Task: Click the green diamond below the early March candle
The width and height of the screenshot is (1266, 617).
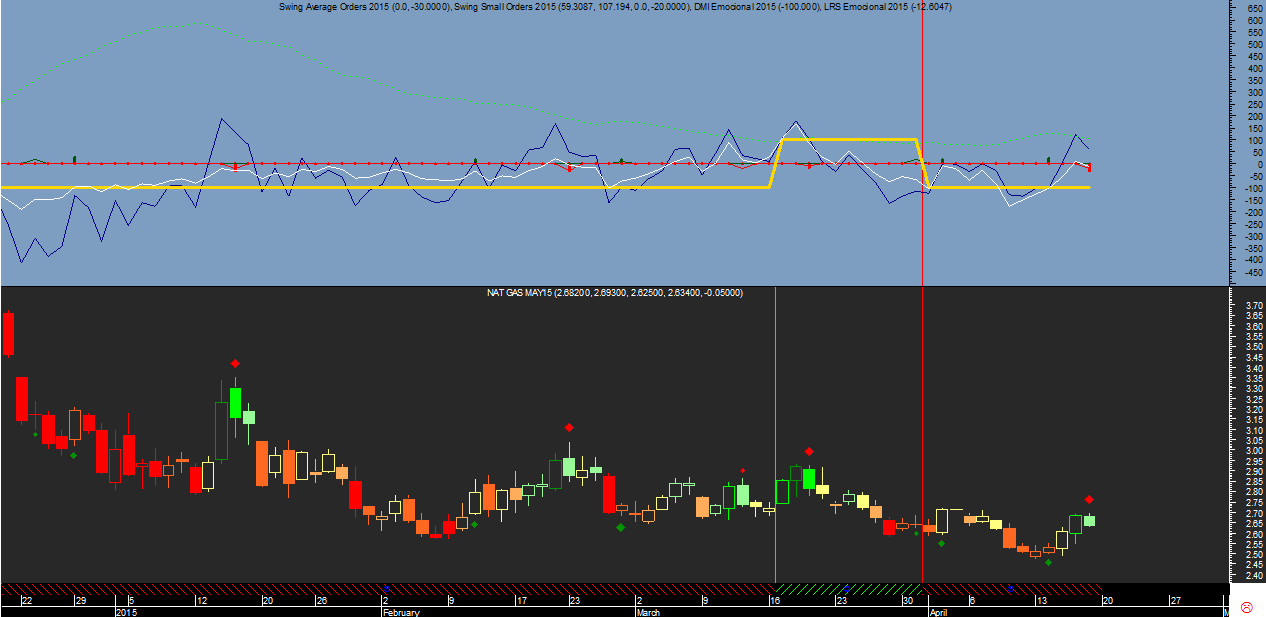Action: pyautogui.click(x=621, y=527)
